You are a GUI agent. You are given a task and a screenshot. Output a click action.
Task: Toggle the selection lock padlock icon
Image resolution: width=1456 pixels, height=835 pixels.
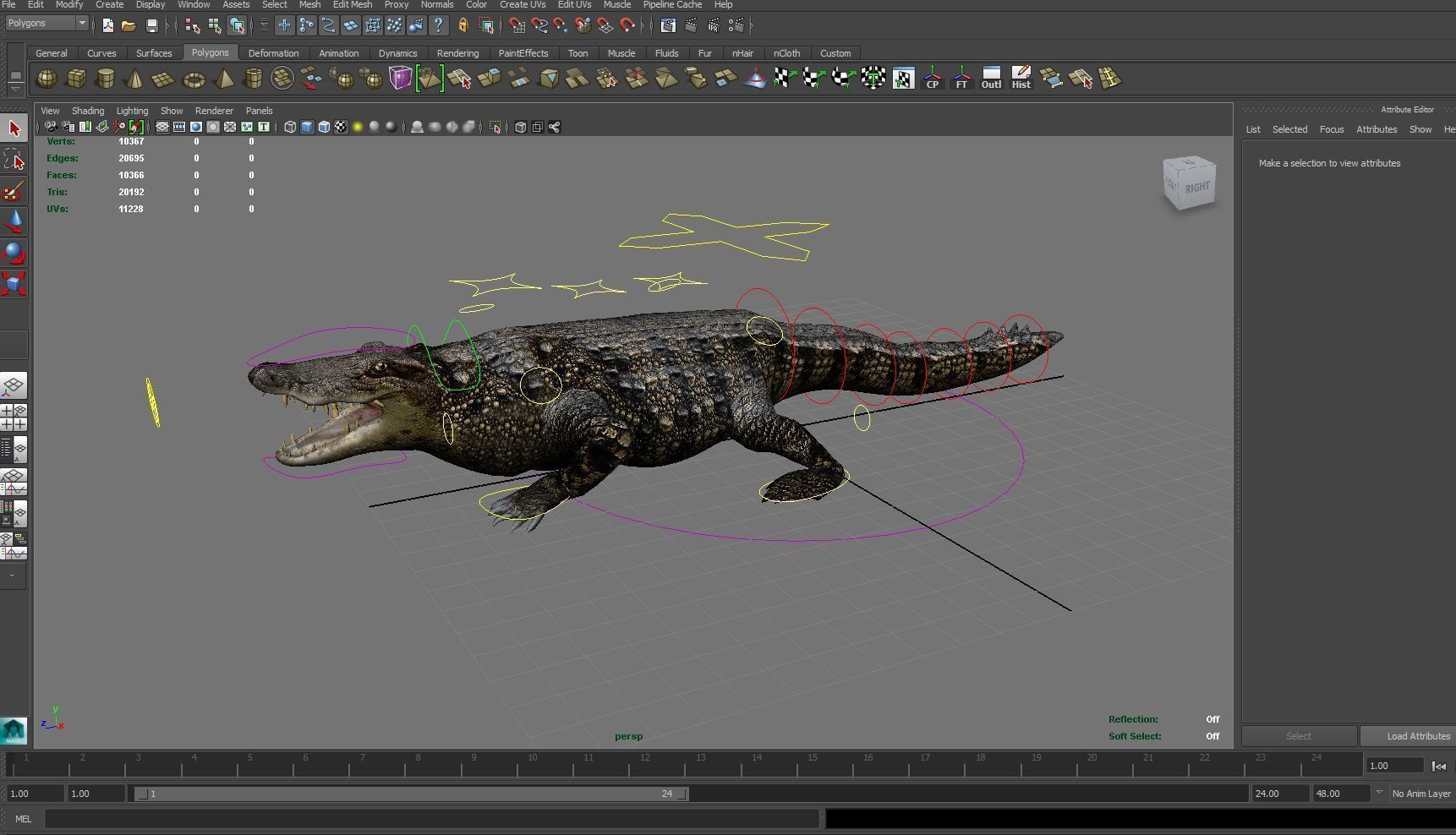click(x=463, y=25)
